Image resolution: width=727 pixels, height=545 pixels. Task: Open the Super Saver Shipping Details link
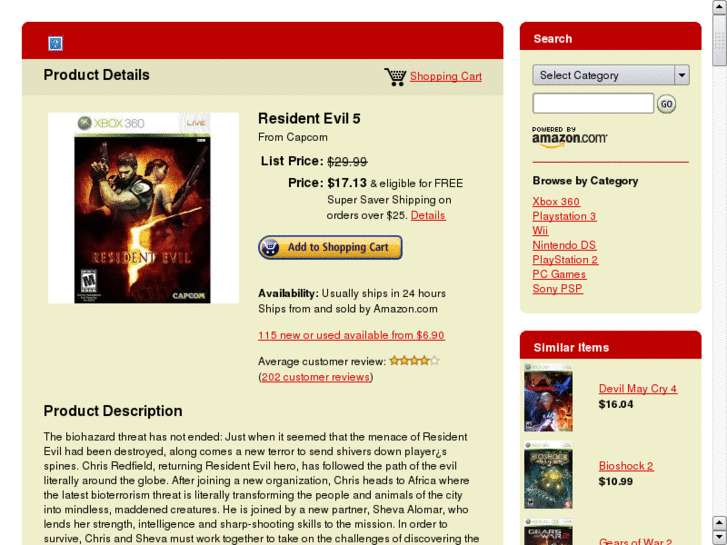click(x=428, y=215)
